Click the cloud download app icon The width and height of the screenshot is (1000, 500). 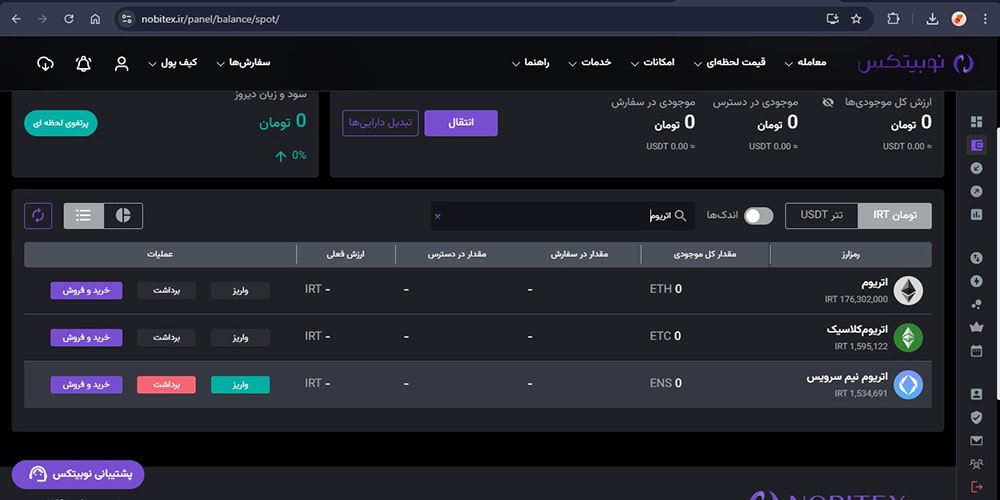pos(45,63)
